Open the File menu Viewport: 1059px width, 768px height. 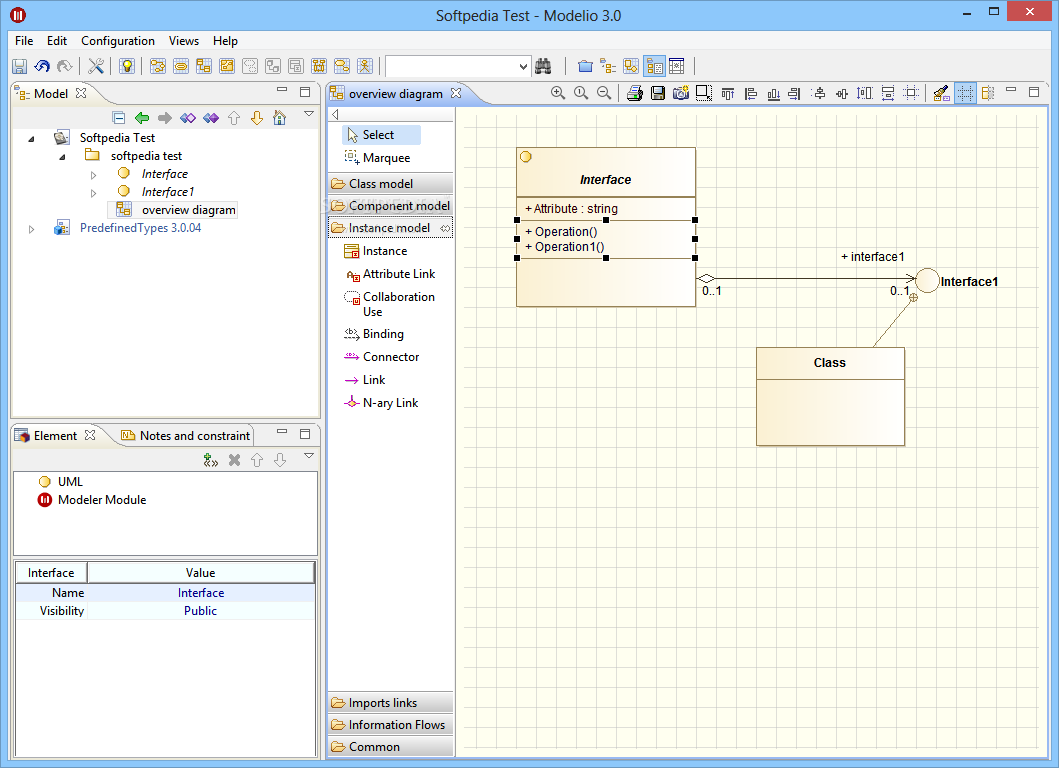click(x=24, y=41)
